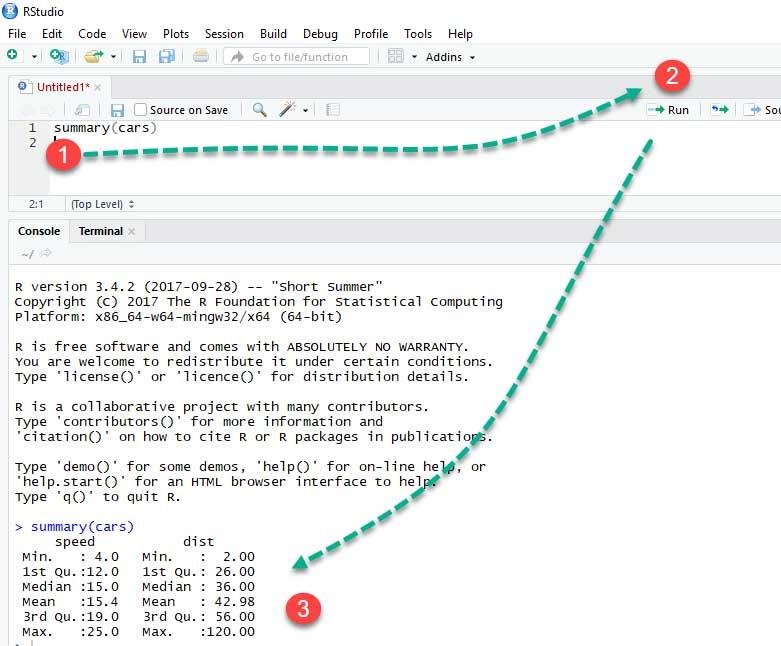Screen dimensions: 781x646
Task: Click the Find/Replace magnifier icon
Action: pos(259,110)
